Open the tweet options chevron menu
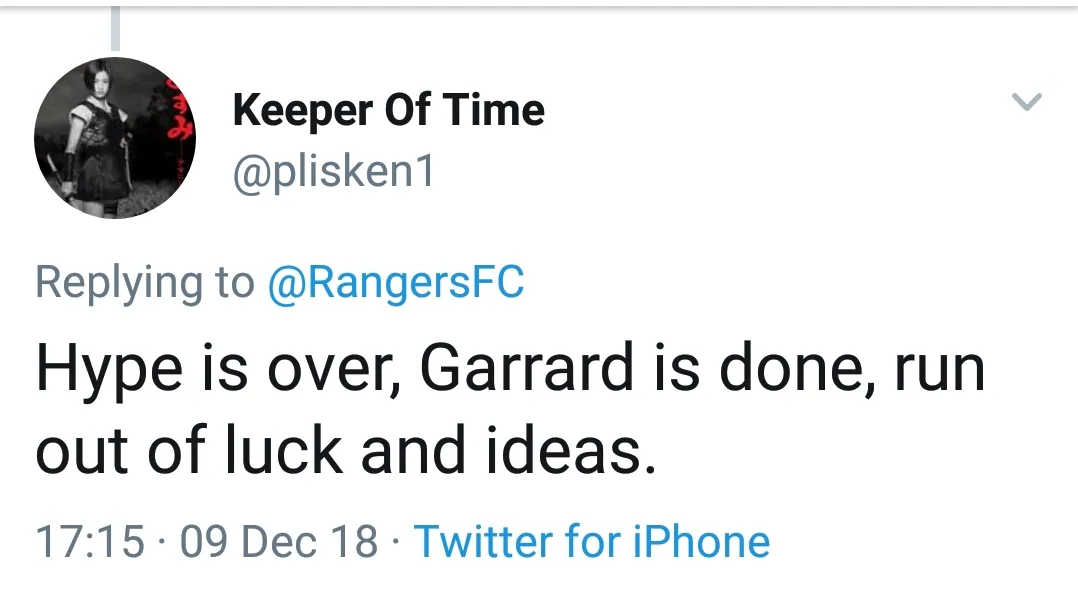Image resolution: width=1078 pixels, height=589 pixels. tap(1027, 101)
